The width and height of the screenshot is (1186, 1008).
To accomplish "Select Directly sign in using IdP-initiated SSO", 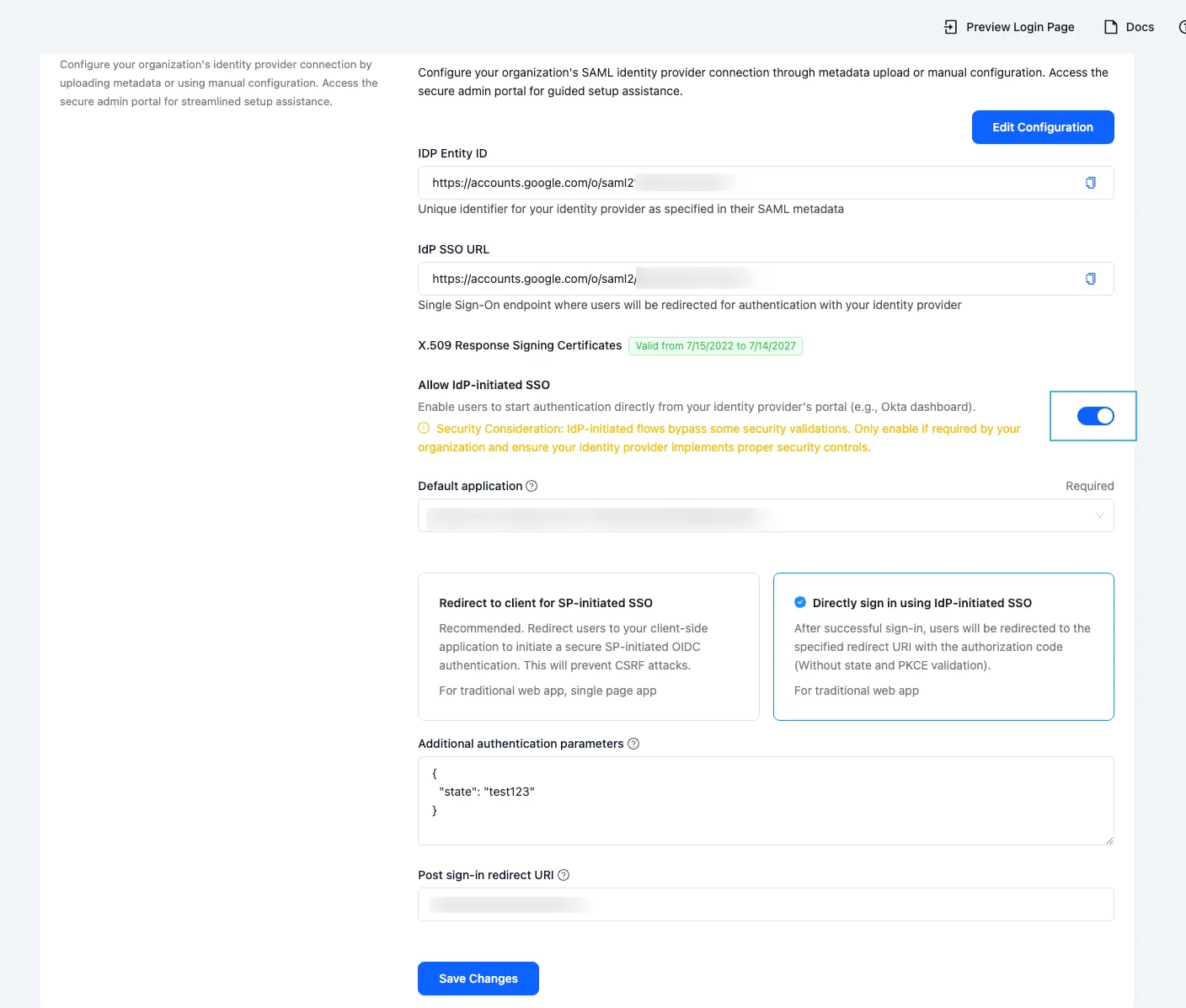I will click(943, 647).
